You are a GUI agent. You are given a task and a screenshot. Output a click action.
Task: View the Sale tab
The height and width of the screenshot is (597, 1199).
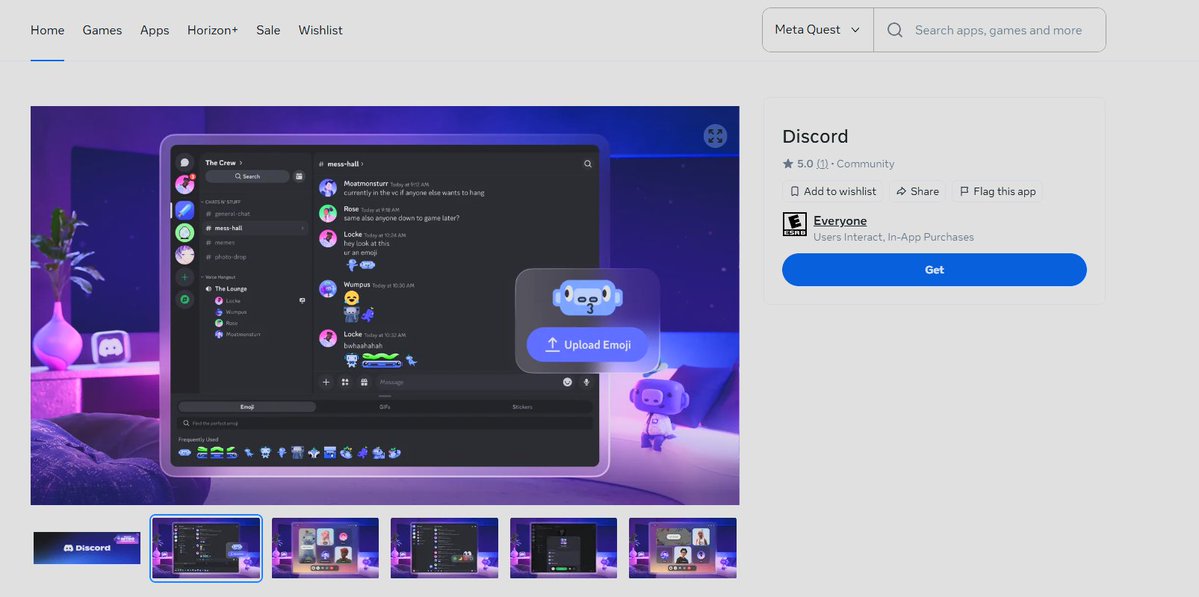point(268,30)
